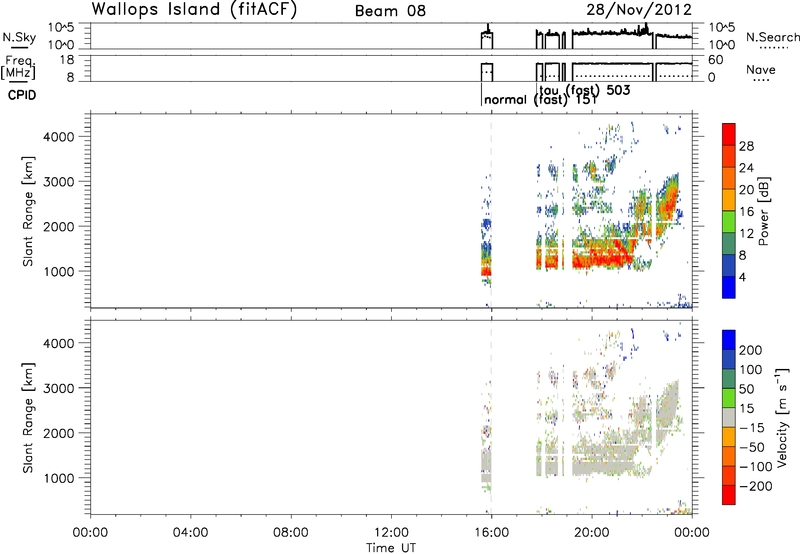800x554 pixels.
Task: Click the '20:00' time axis tick label
Action: point(592,533)
